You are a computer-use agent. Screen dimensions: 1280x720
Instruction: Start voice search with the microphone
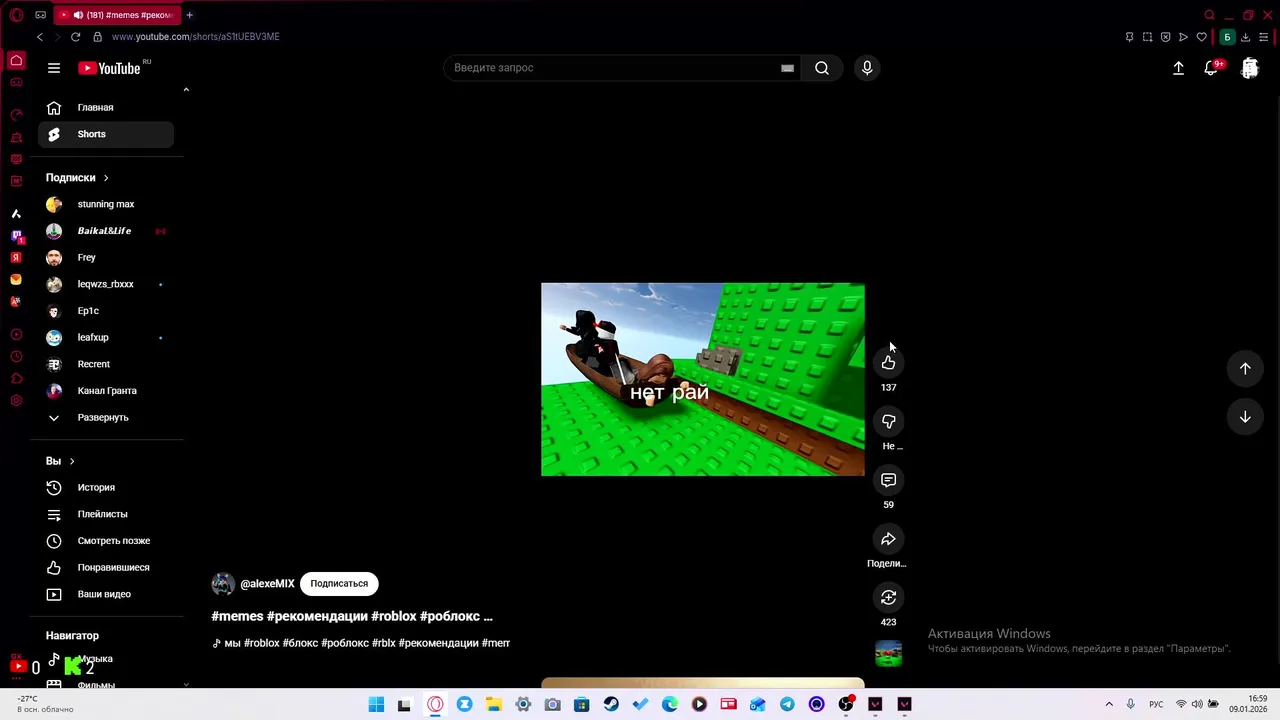867,68
